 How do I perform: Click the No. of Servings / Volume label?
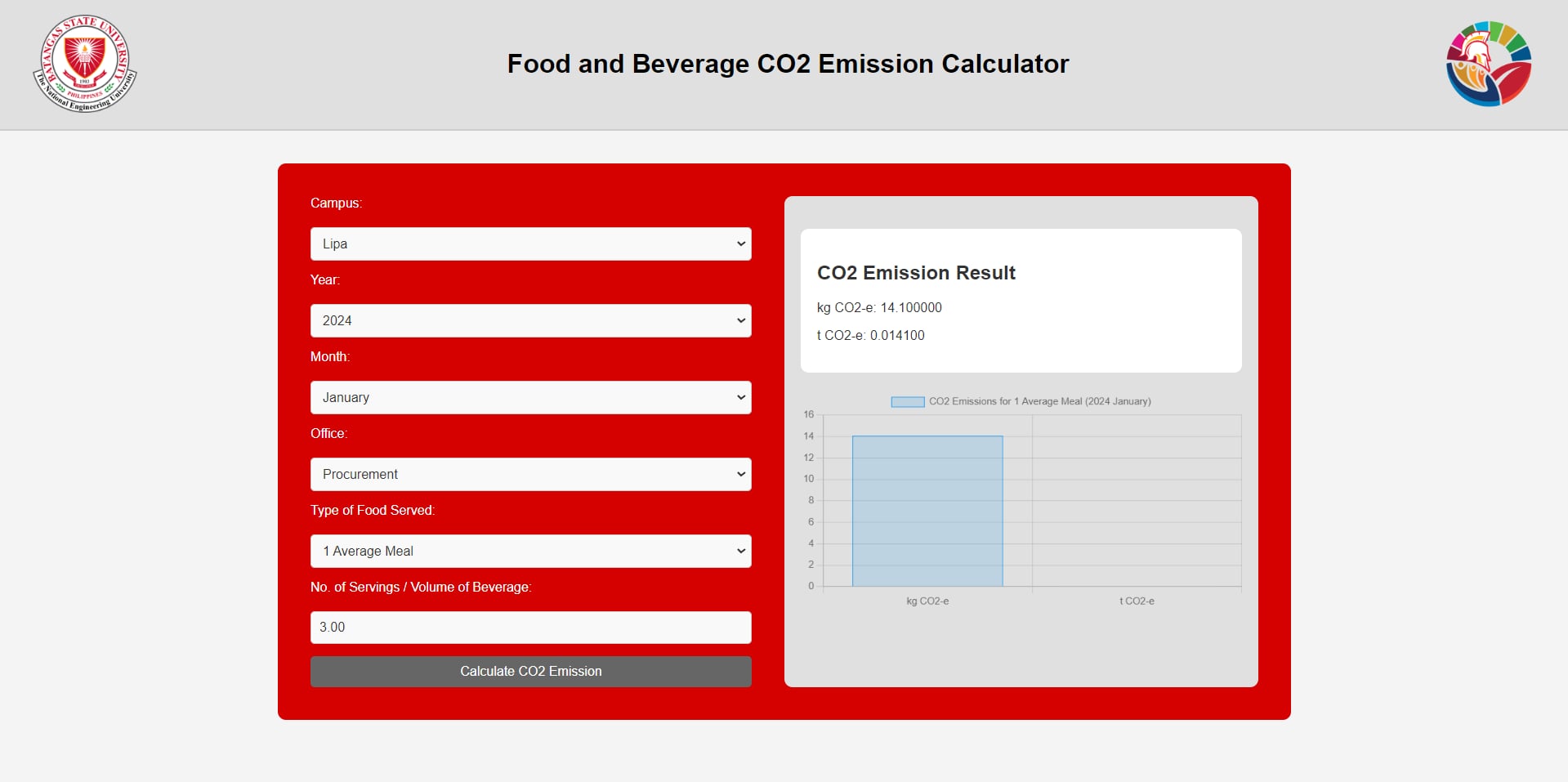pos(421,587)
